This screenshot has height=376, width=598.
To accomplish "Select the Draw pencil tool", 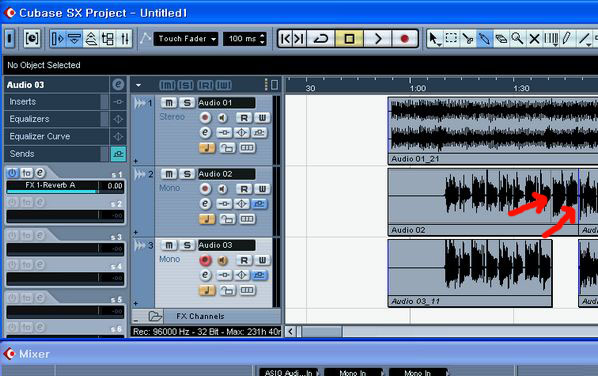I will [567, 39].
